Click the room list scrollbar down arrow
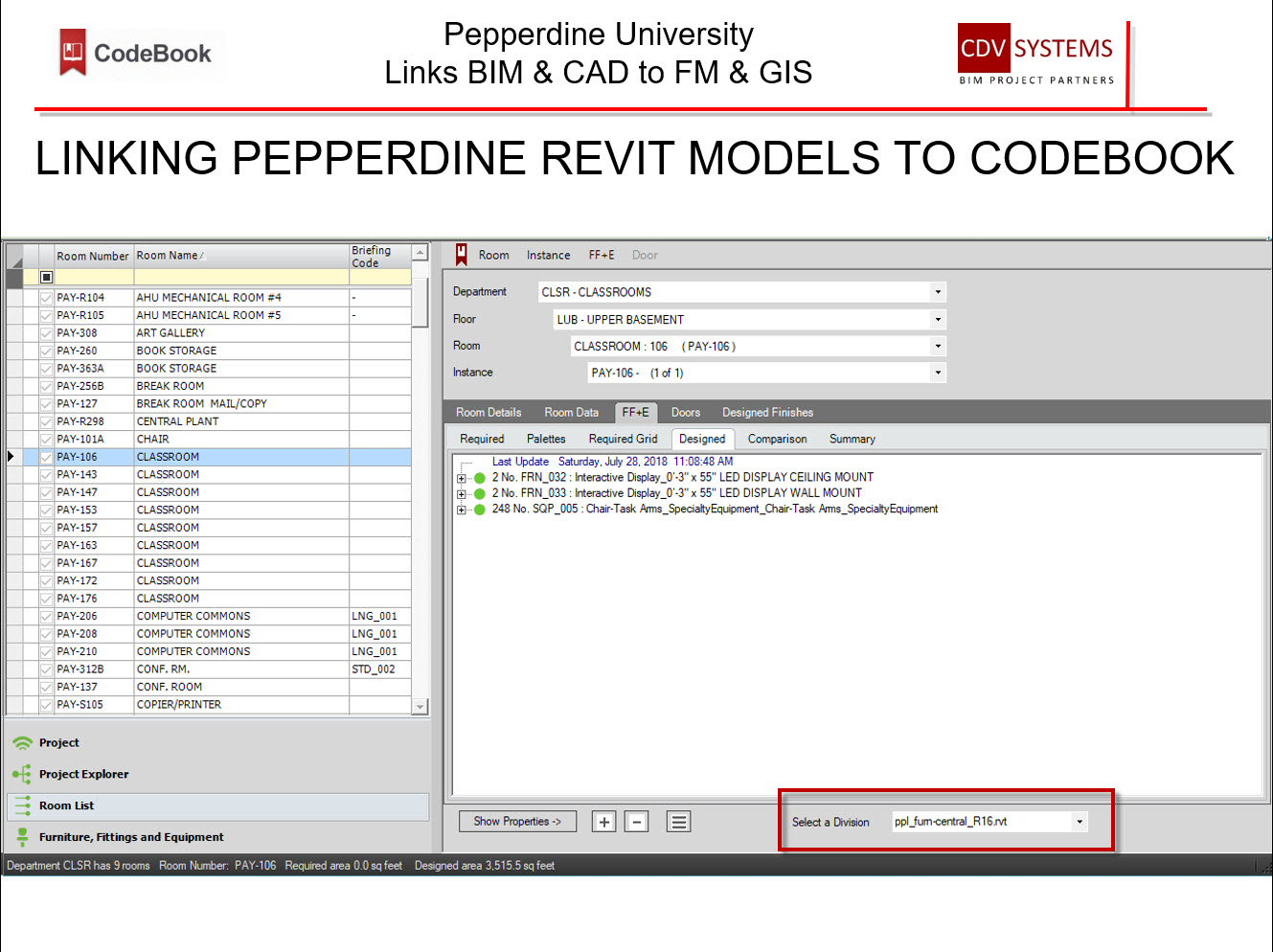This screenshot has width=1273, height=952. [x=420, y=707]
